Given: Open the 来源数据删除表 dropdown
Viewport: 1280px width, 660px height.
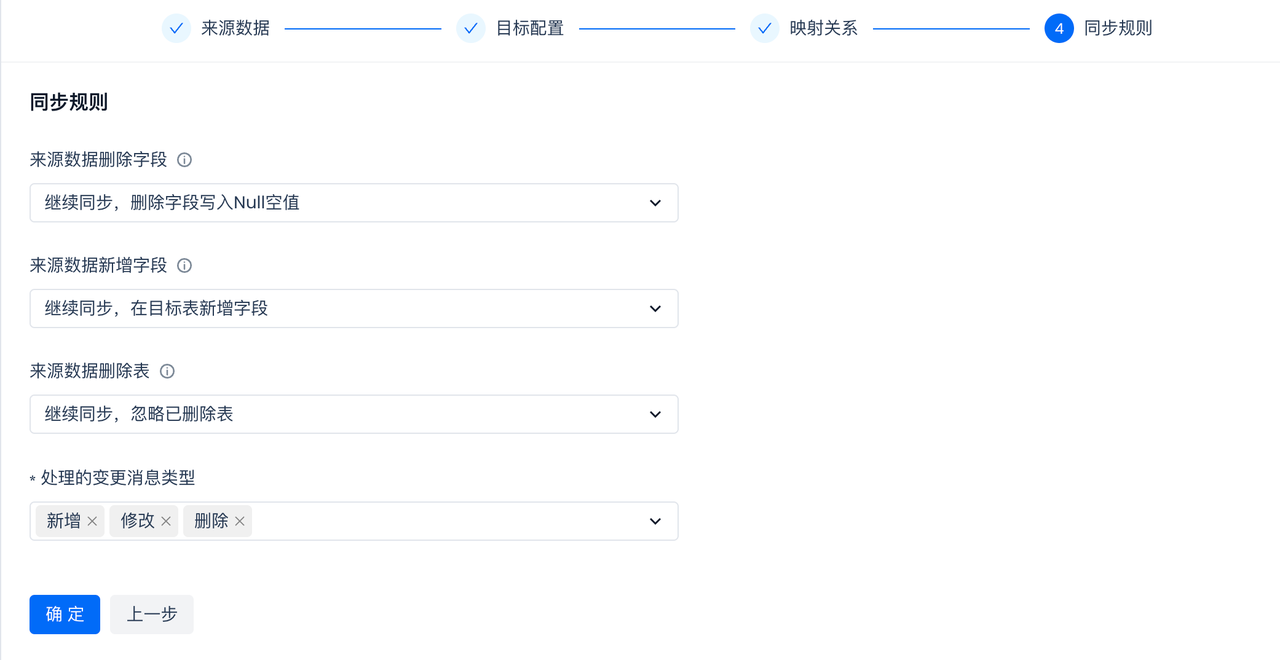Looking at the screenshot, I should [354, 414].
